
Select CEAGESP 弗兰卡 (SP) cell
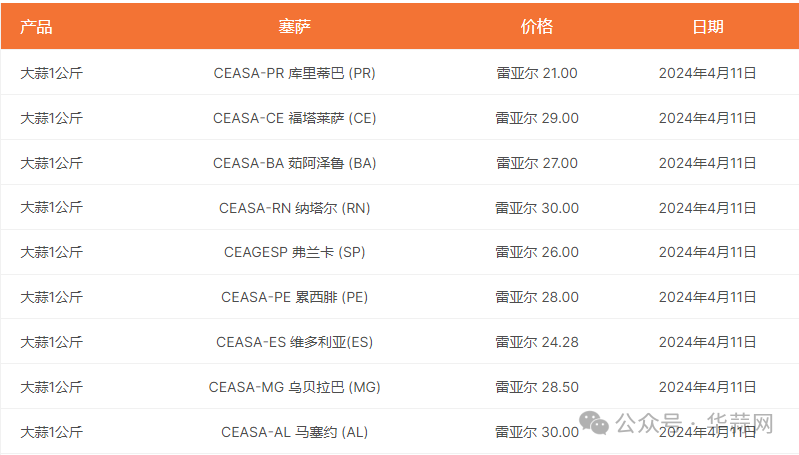point(295,252)
